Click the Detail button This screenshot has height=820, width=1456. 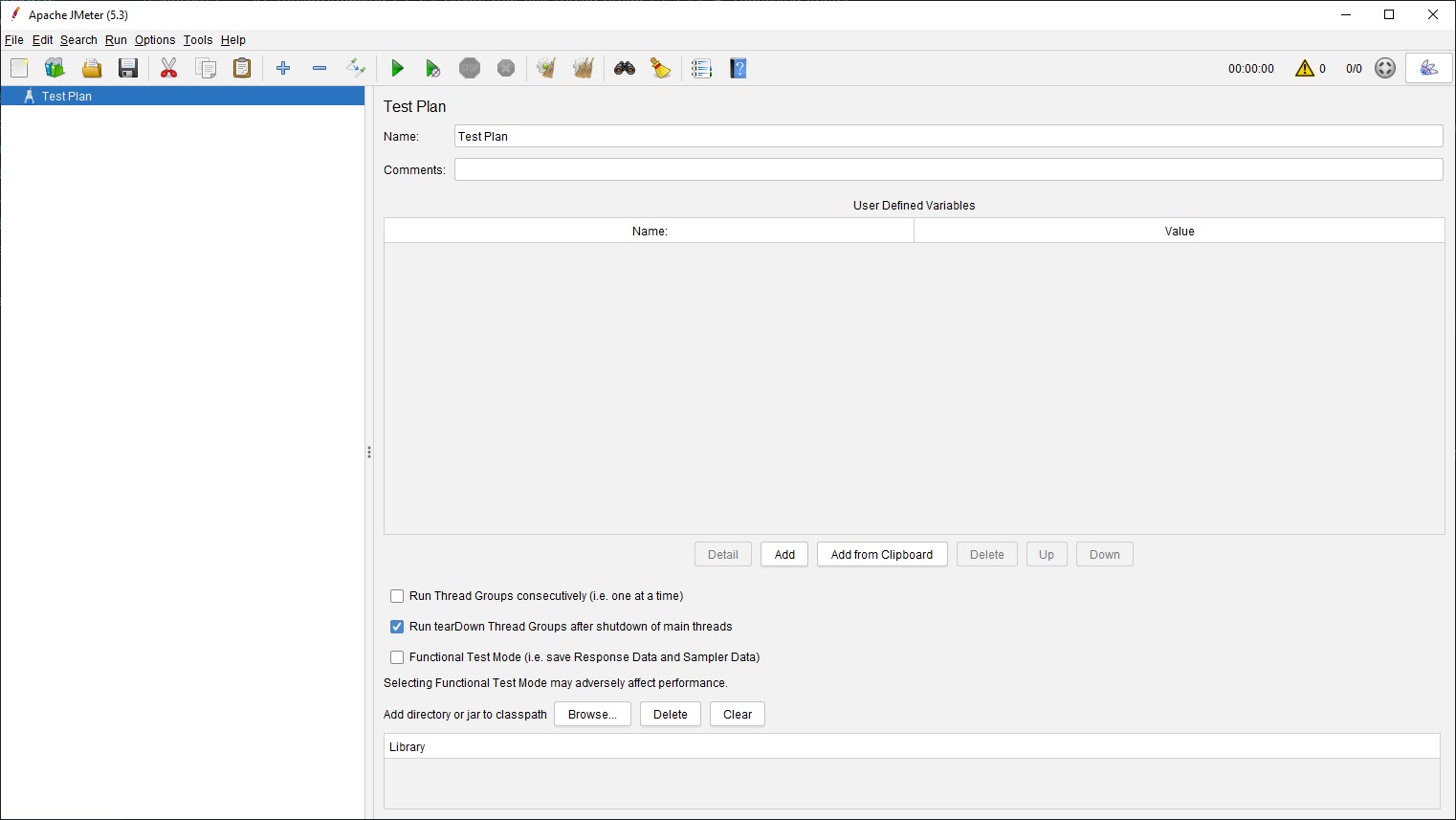tap(723, 555)
